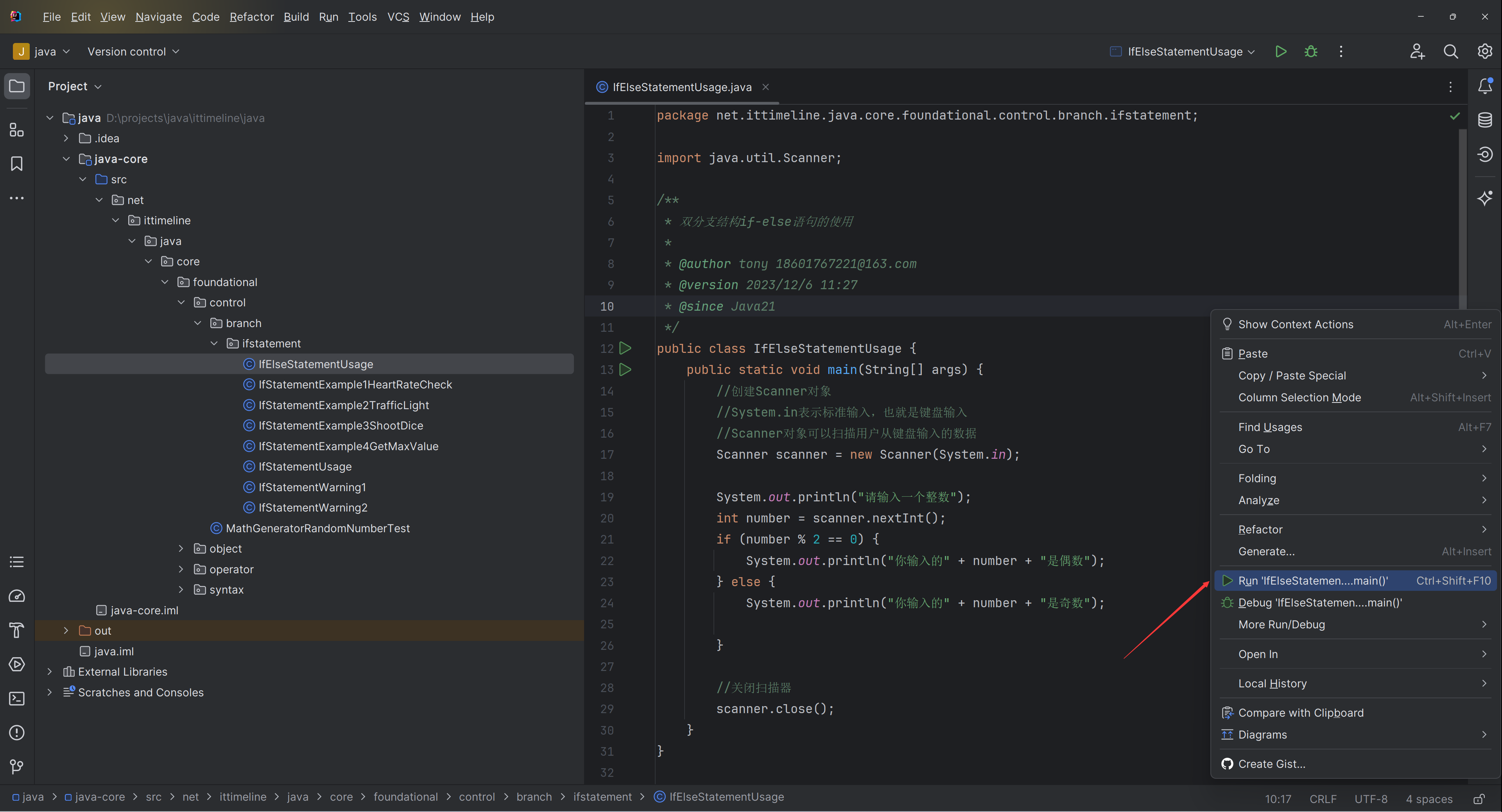Click the green inspection checkmark in the editor
Viewport: 1502px width, 812px height.
click(1455, 116)
